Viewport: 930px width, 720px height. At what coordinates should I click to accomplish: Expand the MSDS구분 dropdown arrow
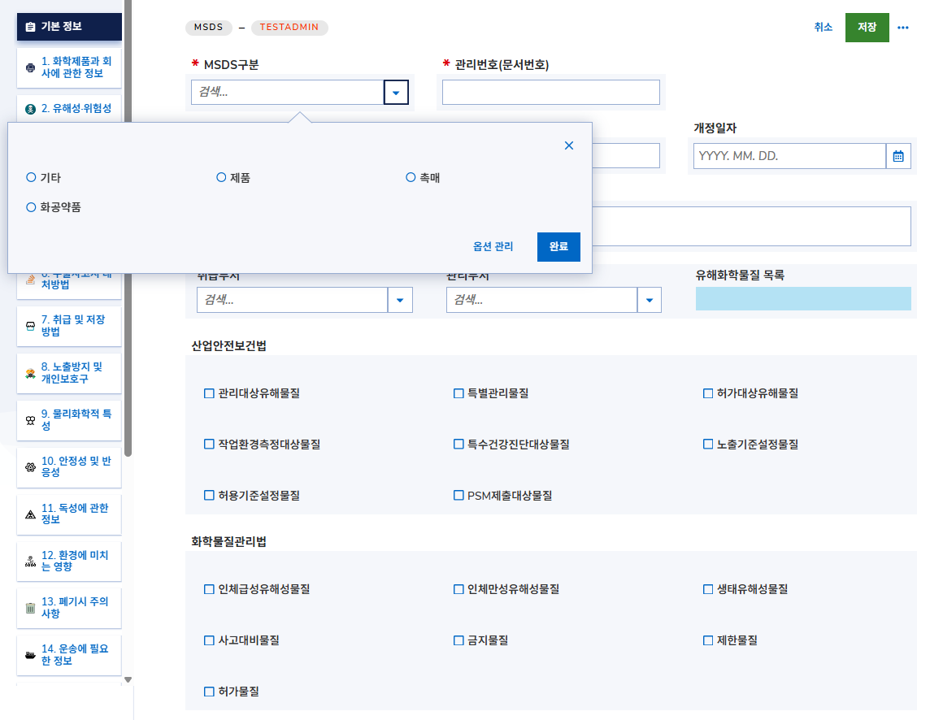(x=396, y=93)
